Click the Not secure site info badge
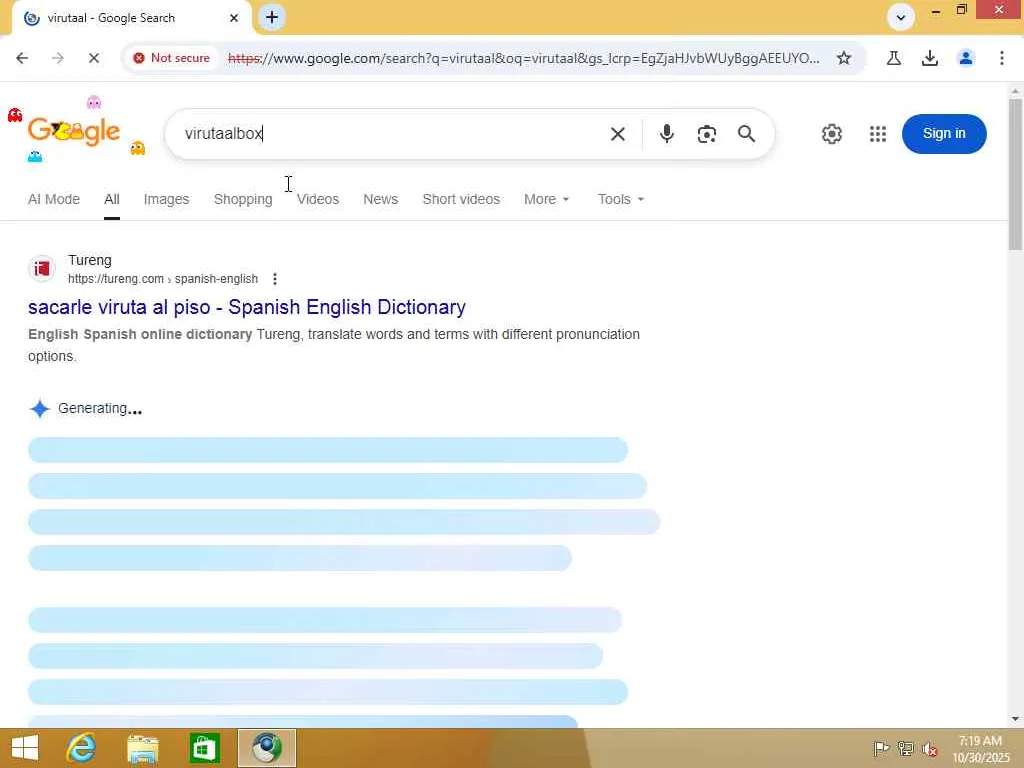The image size is (1024, 768). pos(172,58)
